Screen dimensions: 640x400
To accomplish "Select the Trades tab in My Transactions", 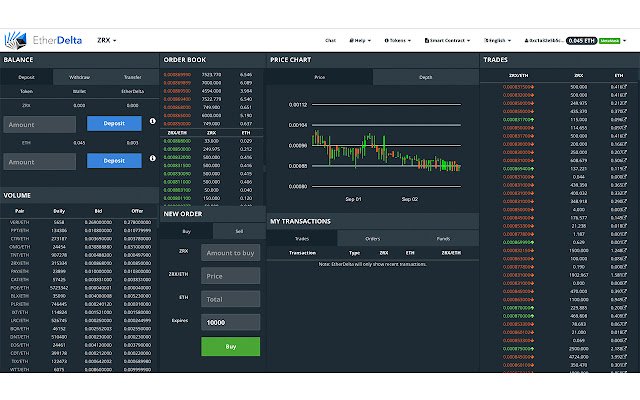I will coord(302,239).
